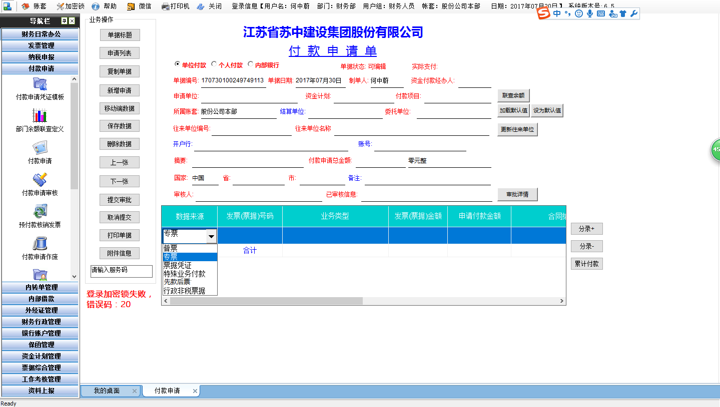The height and width of the screenshot is (407, 720).
Task: Open the 付款申请审核 sidebar icon
Action: (x=40, y=179)
